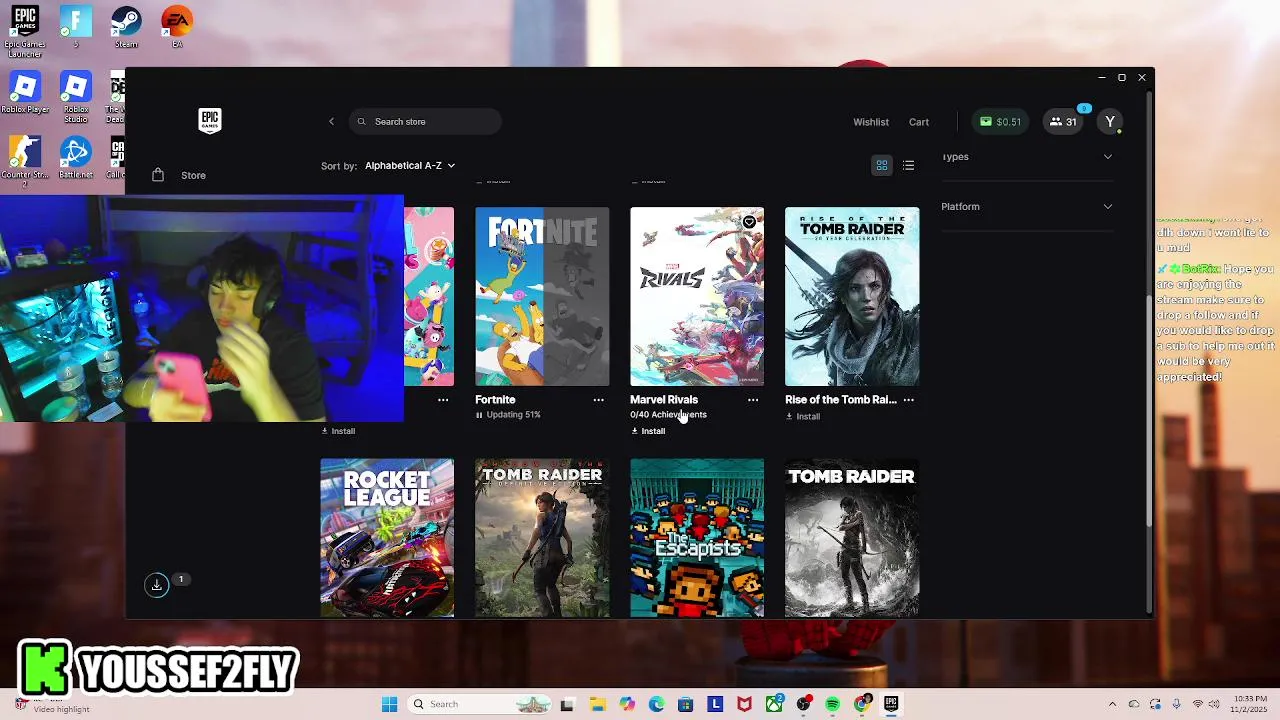1280x720 pixels.
Task: Expand the Platform filter section
Action: 1027,206
